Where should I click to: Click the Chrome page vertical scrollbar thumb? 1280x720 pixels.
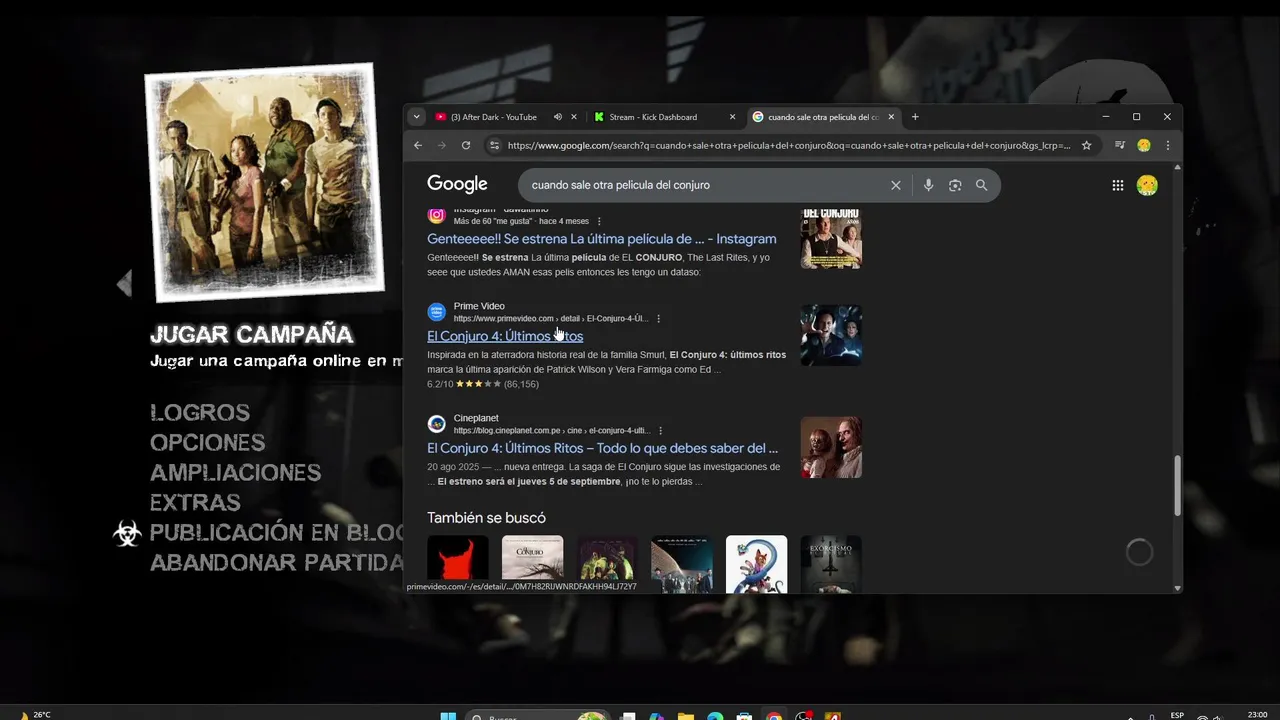[1177, 485]
